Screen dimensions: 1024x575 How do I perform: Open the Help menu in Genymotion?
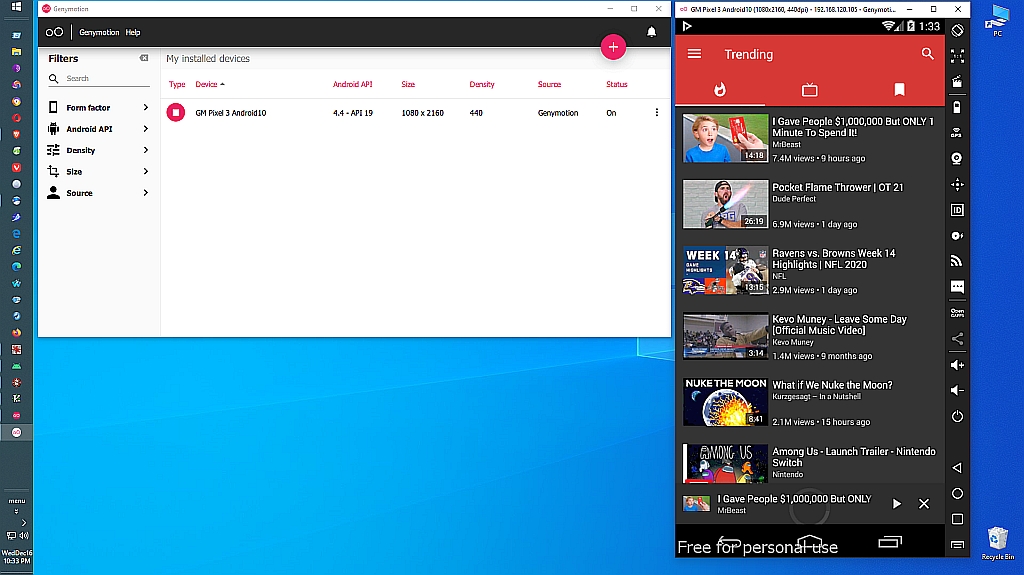click(133, 32)
